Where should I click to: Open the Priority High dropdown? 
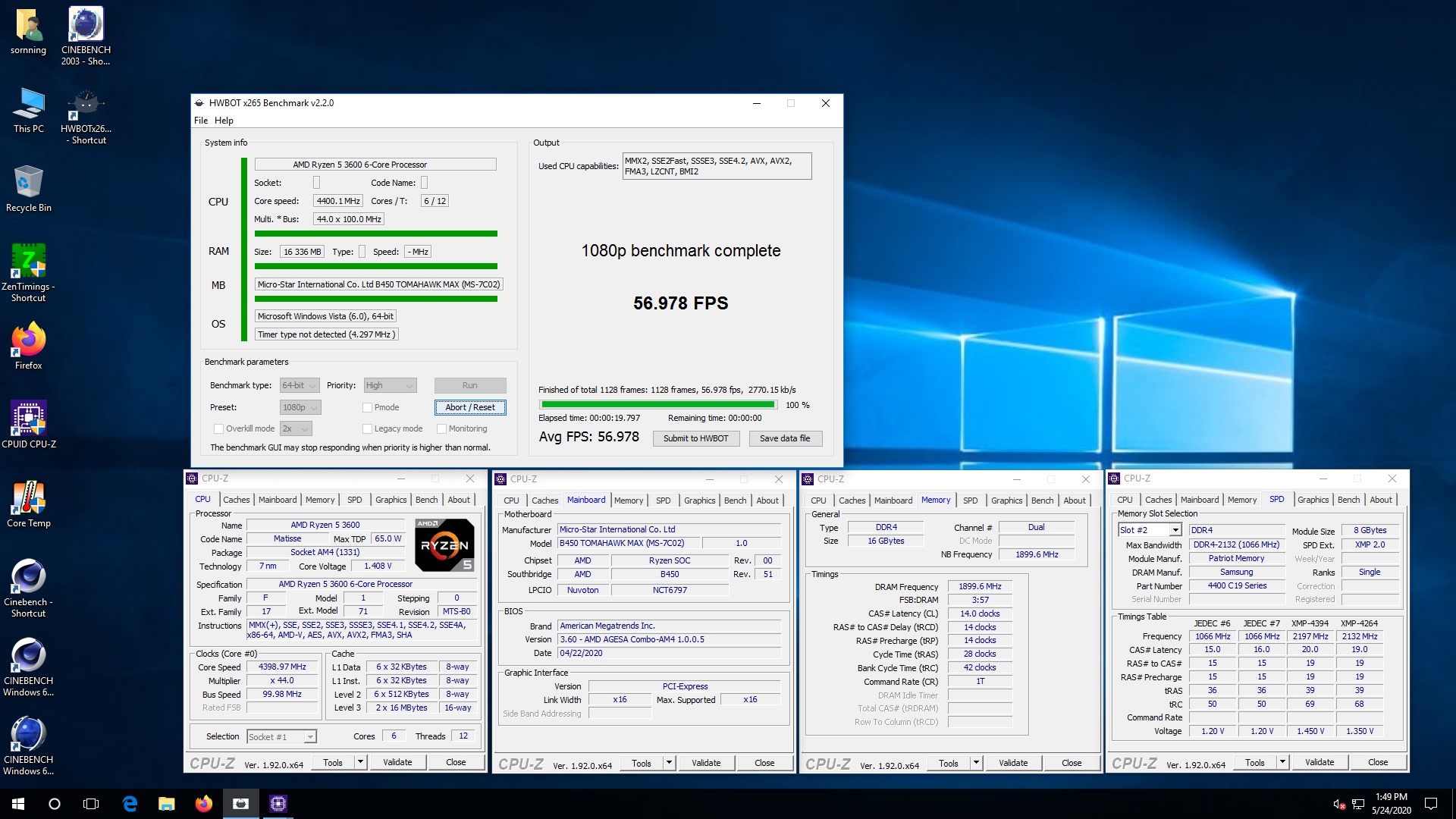click(391, 385)
